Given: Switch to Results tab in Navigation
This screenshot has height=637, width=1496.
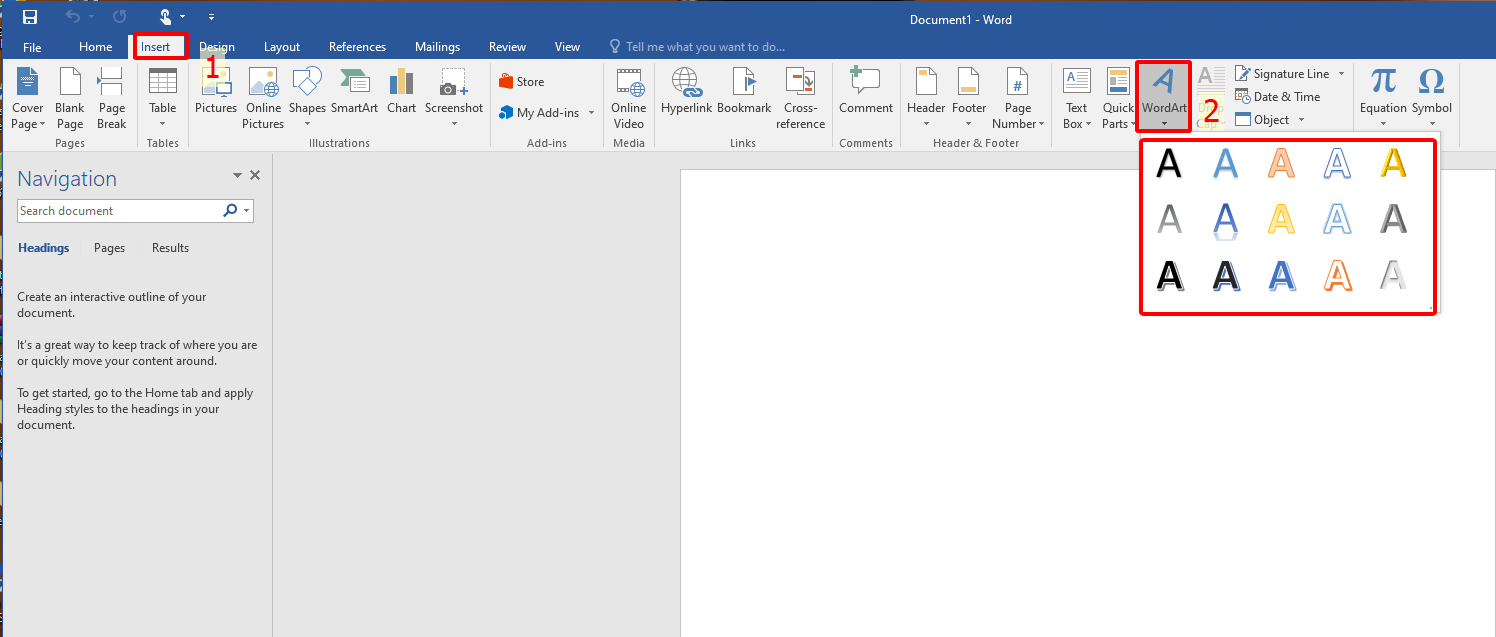Looking at the screenshot, I should tap(170, 248).
